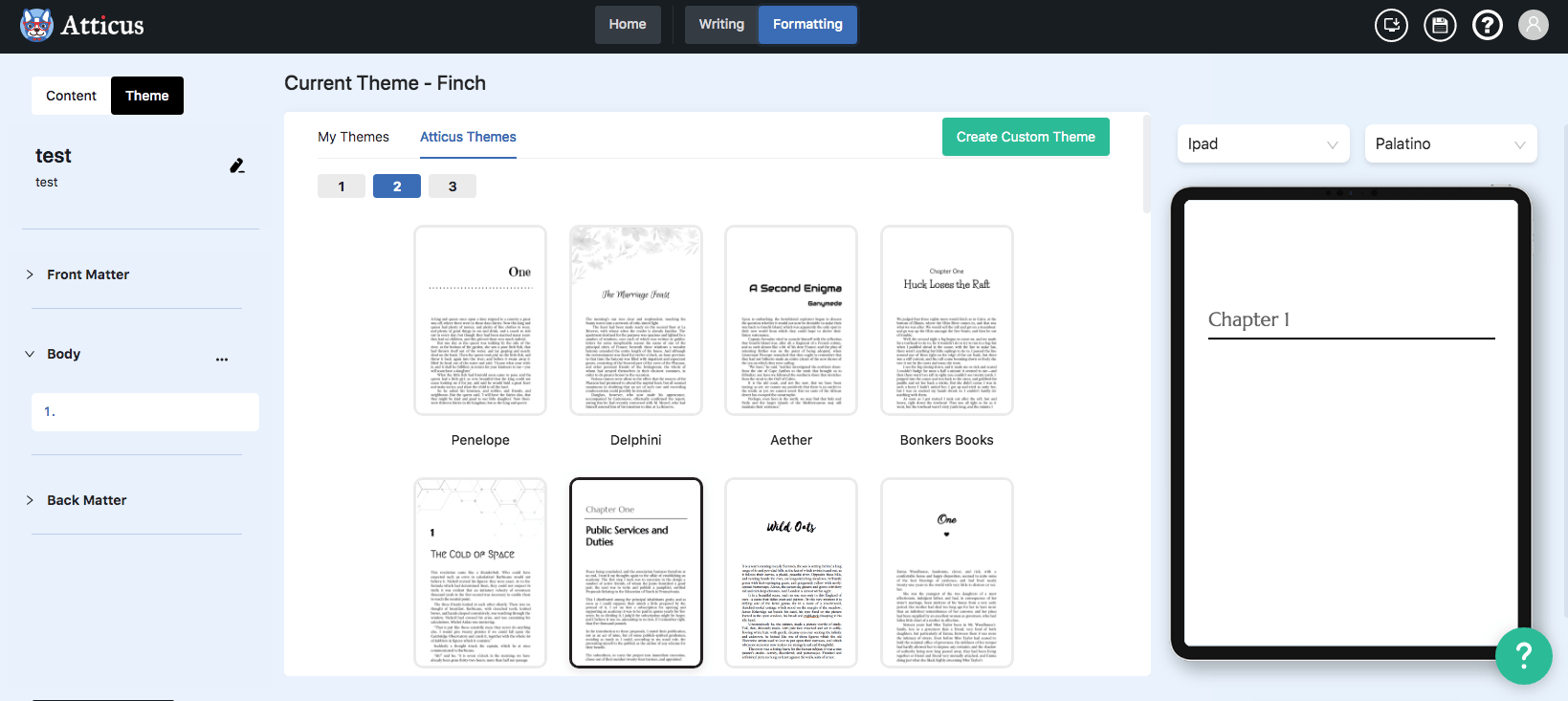
Task: Click the Front Matter label
Action: click(x=88, y=274)
